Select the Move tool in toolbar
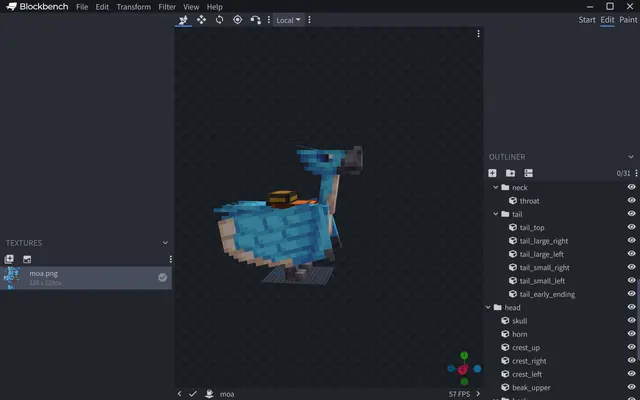 183,20
